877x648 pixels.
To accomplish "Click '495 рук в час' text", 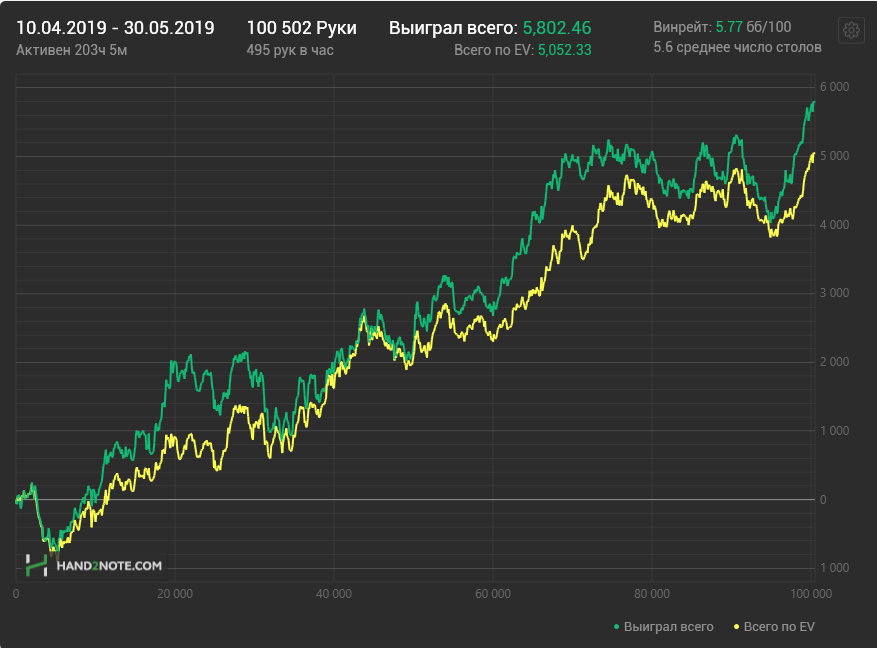I will click(x=290, y=50).
